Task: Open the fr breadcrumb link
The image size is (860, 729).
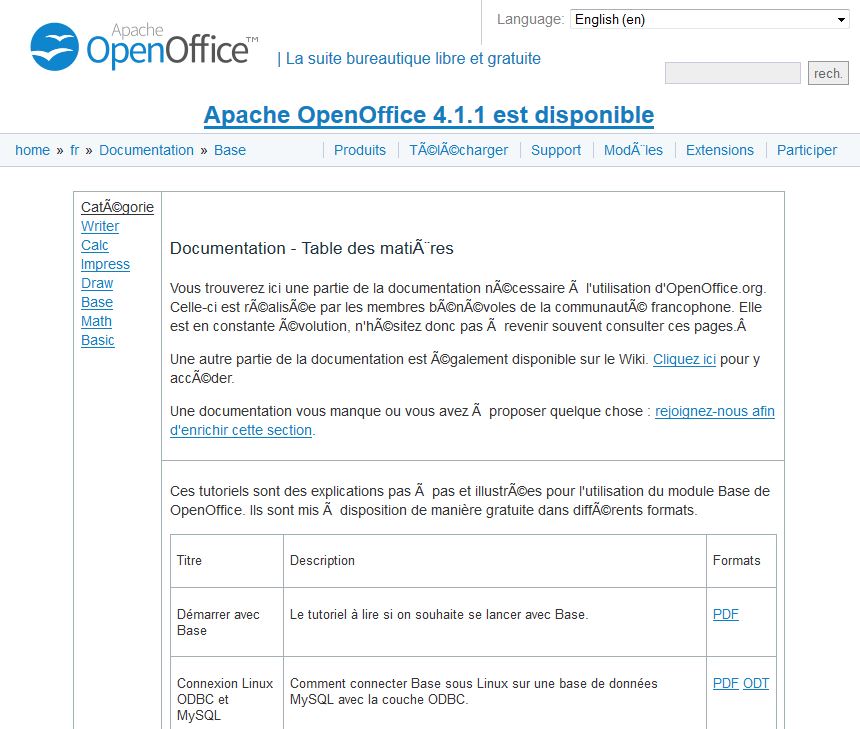Action: click(75, 150)
